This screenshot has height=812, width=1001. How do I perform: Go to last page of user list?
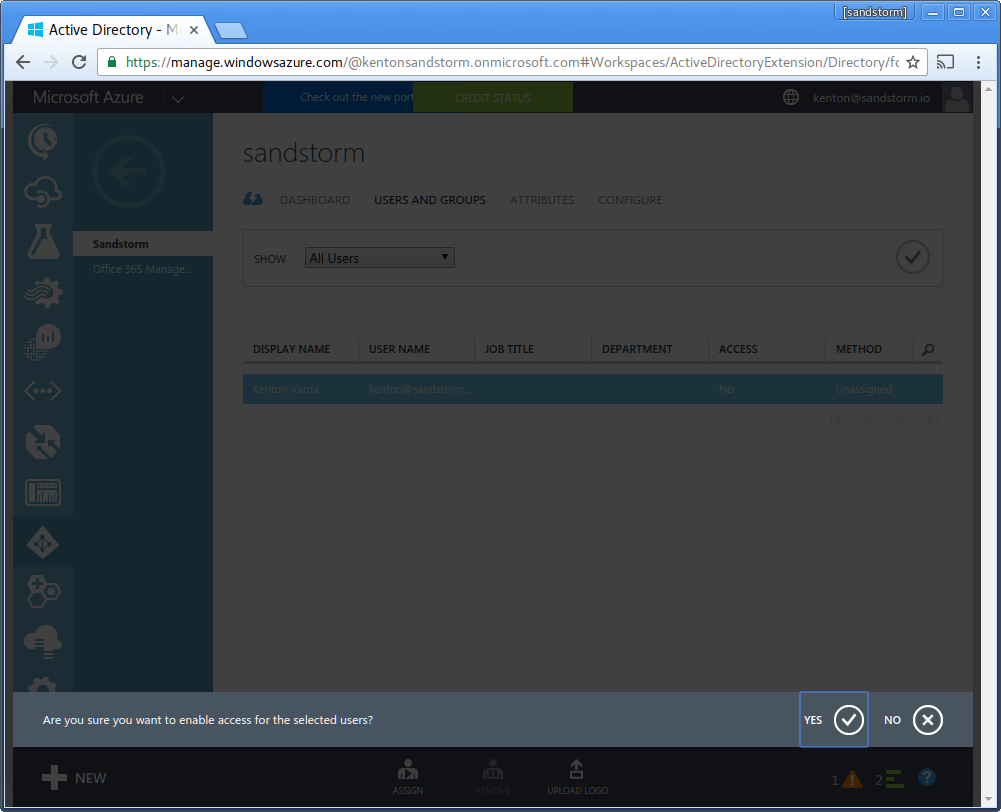930,419
